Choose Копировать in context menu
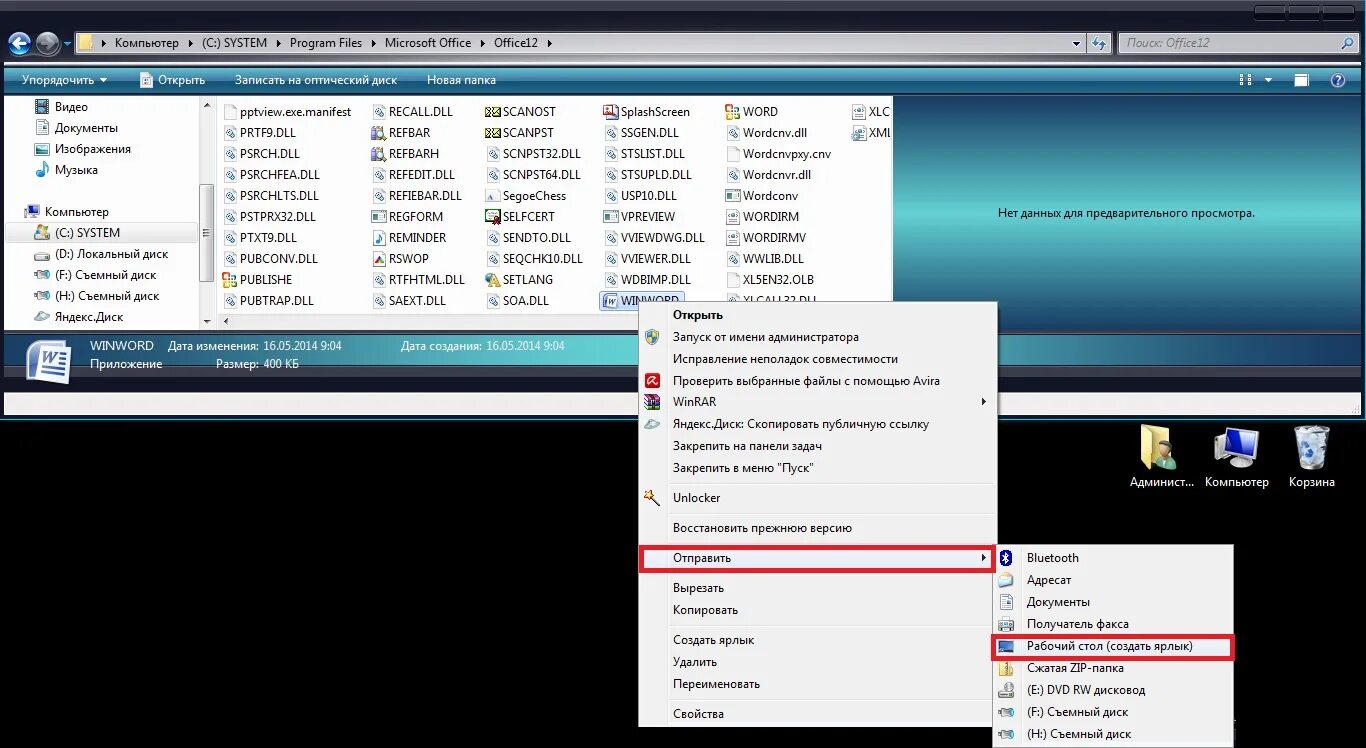 coord(818,610)
